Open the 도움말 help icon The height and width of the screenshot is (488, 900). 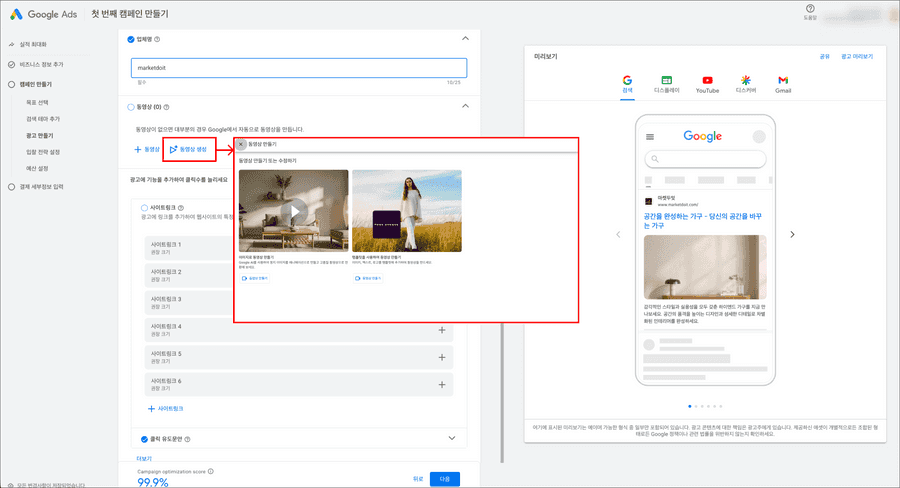click(810, 9)
